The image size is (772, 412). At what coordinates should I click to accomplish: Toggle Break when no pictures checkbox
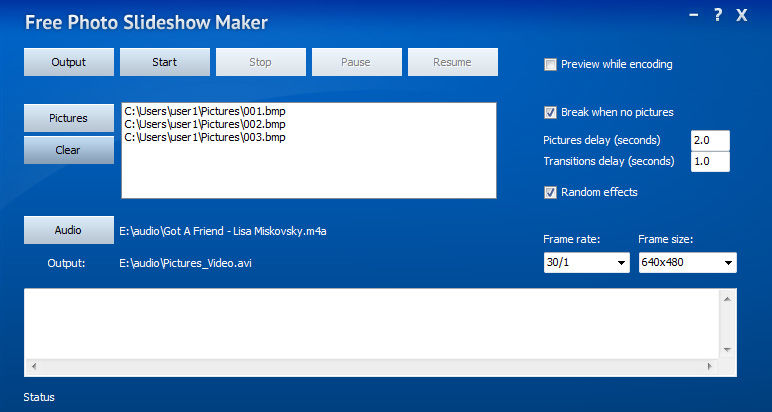coord(550,112)
